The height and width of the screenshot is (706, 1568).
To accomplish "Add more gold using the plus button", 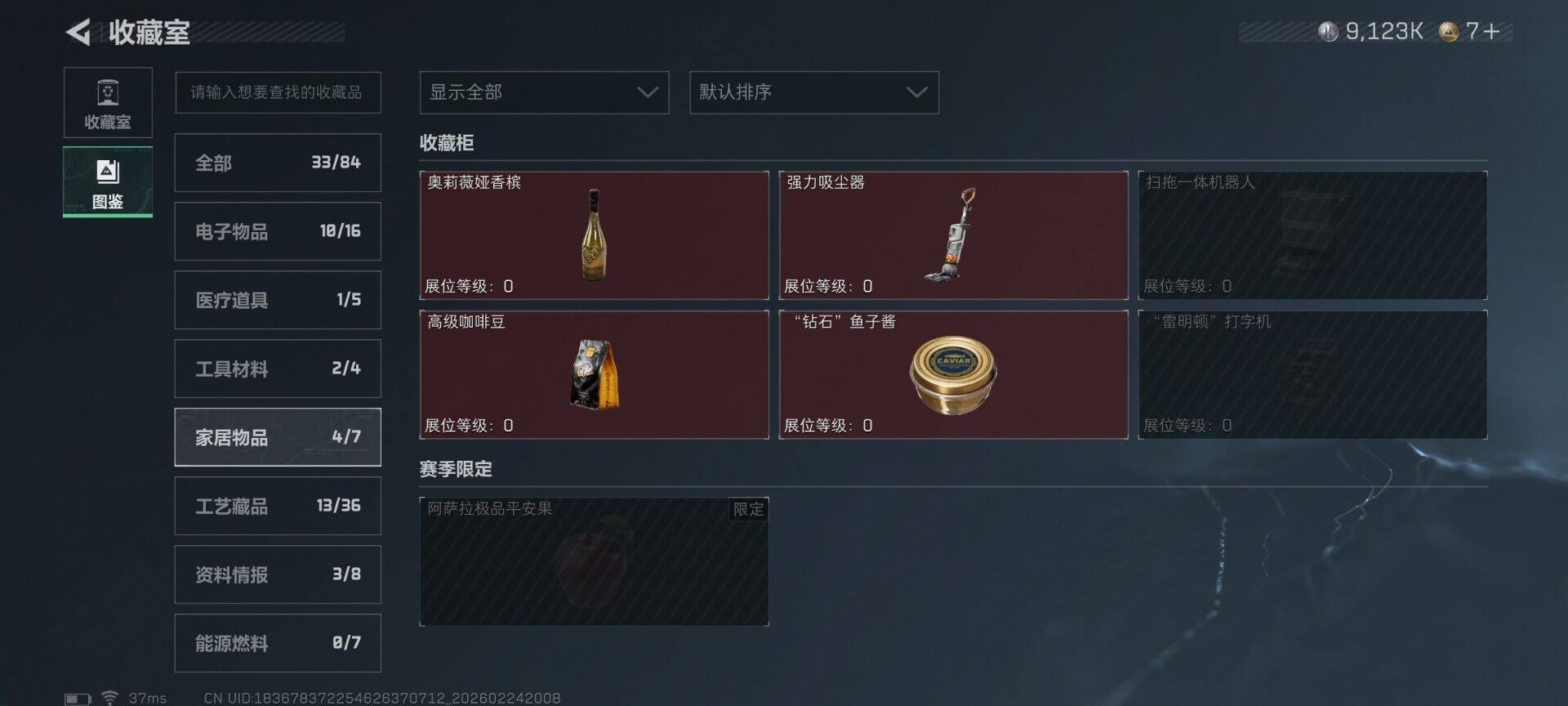I will point(1491,32).
